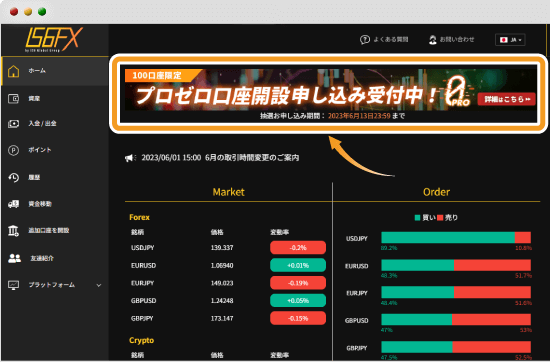Click the platform monitor icon
This screenshot has height=362, width=550.
pos(13,285)
